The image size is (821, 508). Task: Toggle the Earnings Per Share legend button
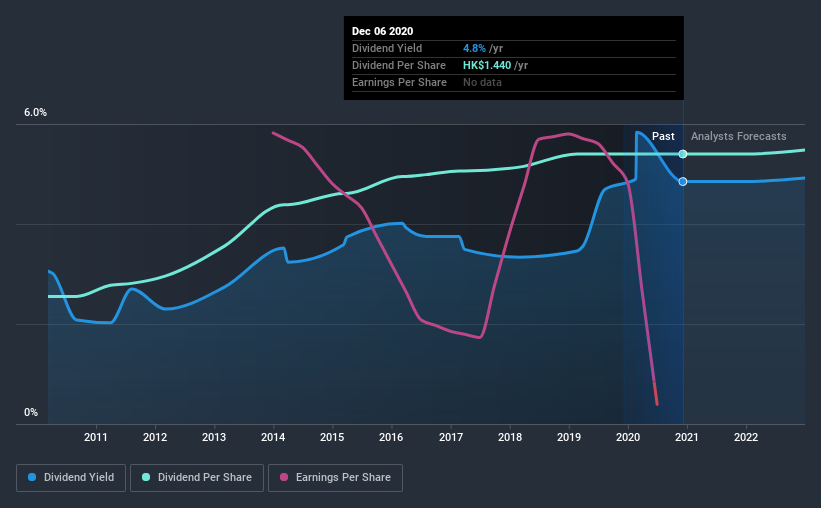pos(335,478)
